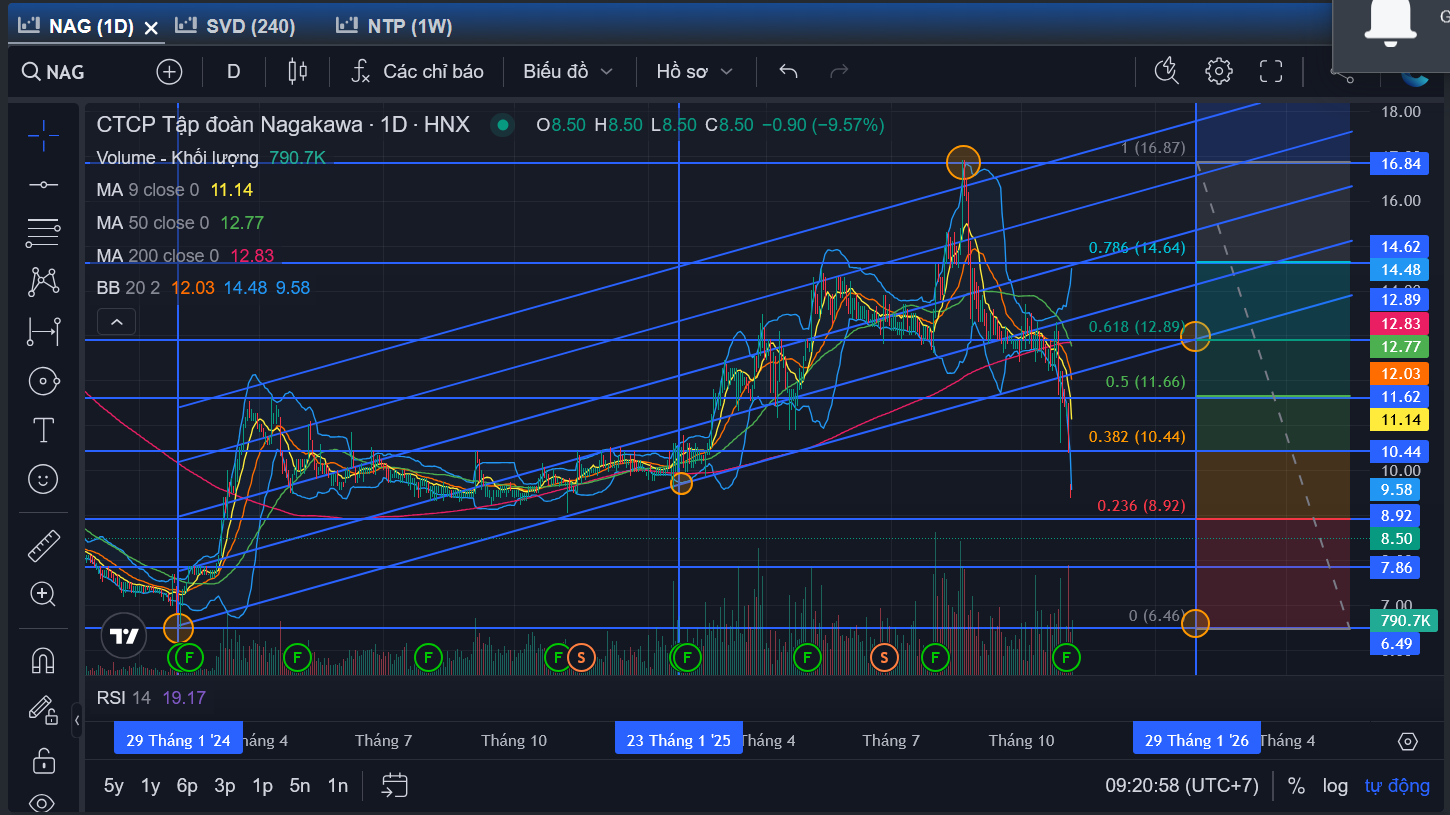
Task: Set chart range to 1p
Action: [262, 786]
